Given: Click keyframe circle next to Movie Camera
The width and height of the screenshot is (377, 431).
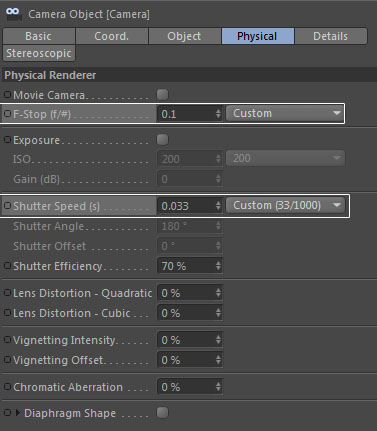Looking at the screenshot, I should [x=7, y=95].
